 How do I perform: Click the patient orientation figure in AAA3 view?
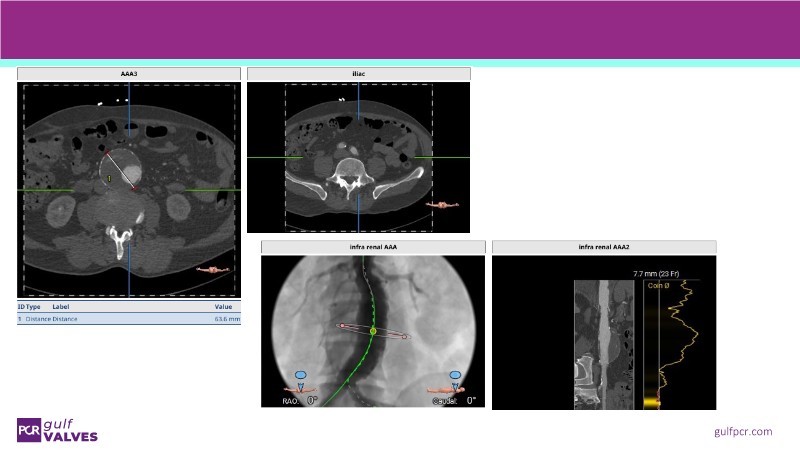coord(213,269)
